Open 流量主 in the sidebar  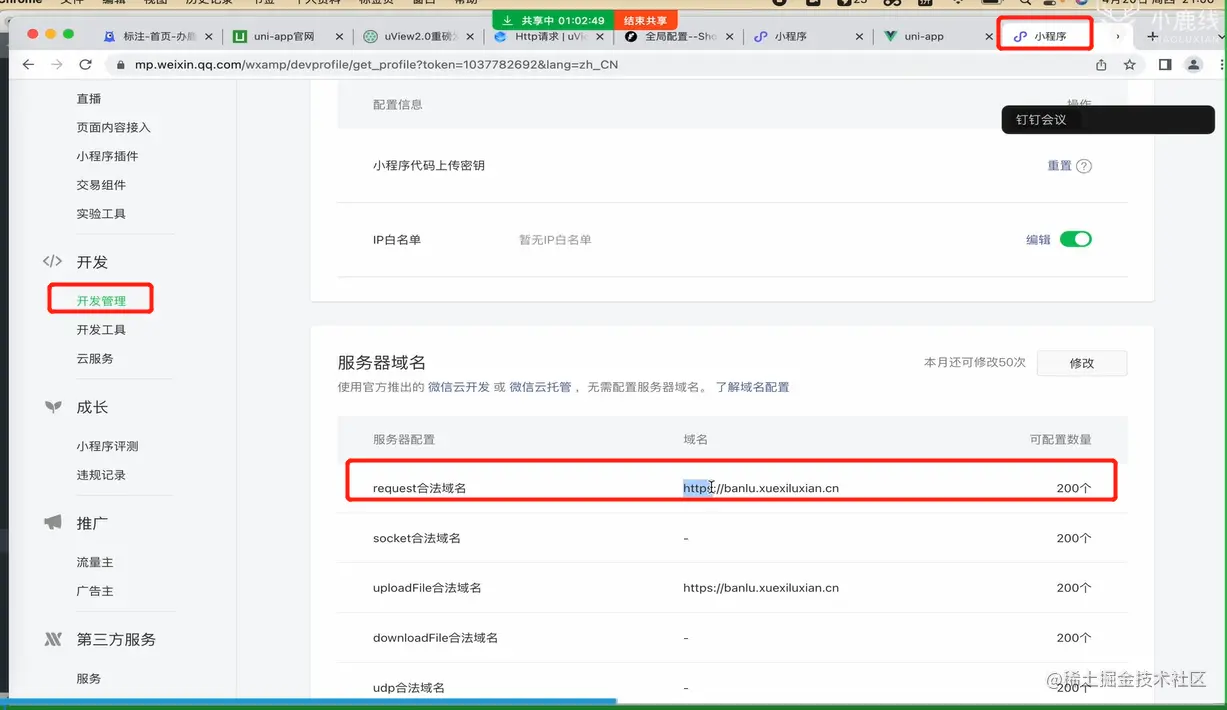point(95,562)
